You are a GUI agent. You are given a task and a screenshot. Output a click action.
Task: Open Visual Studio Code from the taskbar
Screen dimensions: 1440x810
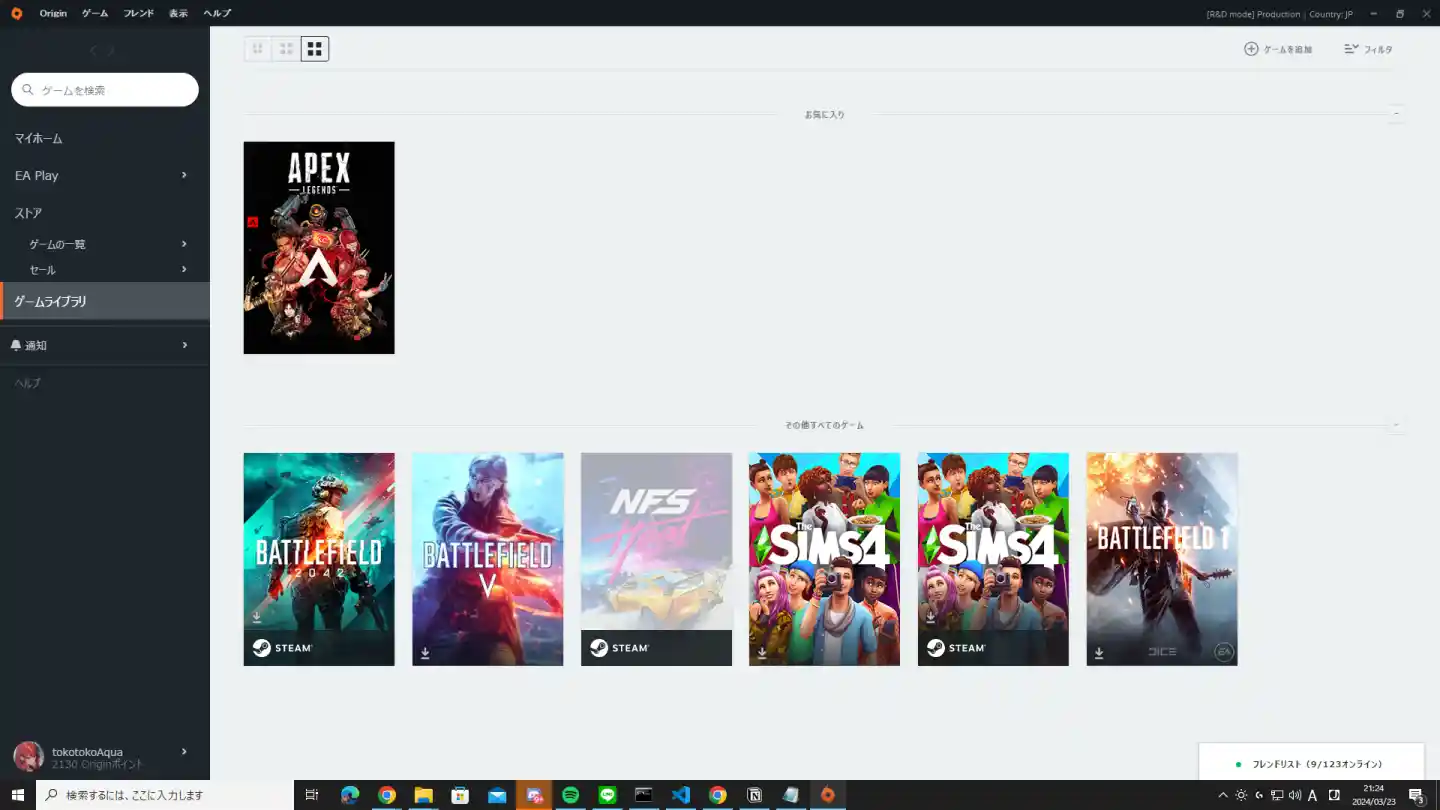click(681, 795)
